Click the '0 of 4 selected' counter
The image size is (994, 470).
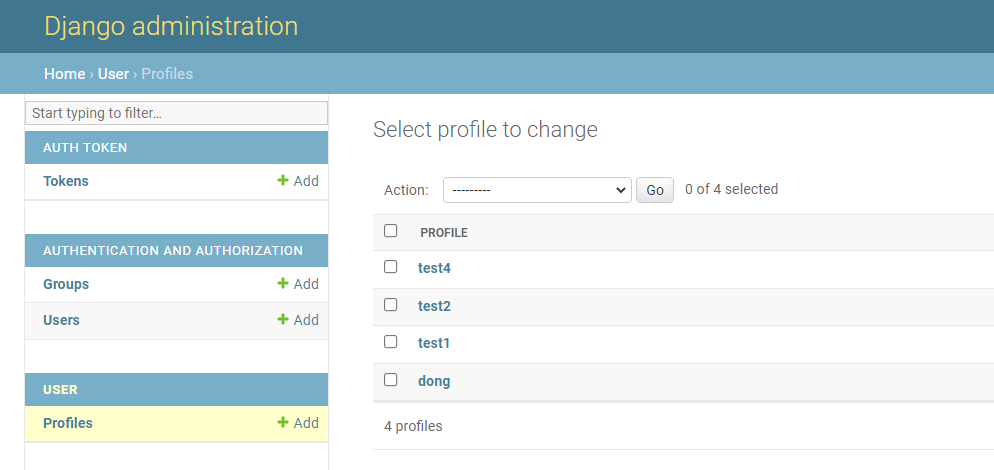[x=732, y=189]
